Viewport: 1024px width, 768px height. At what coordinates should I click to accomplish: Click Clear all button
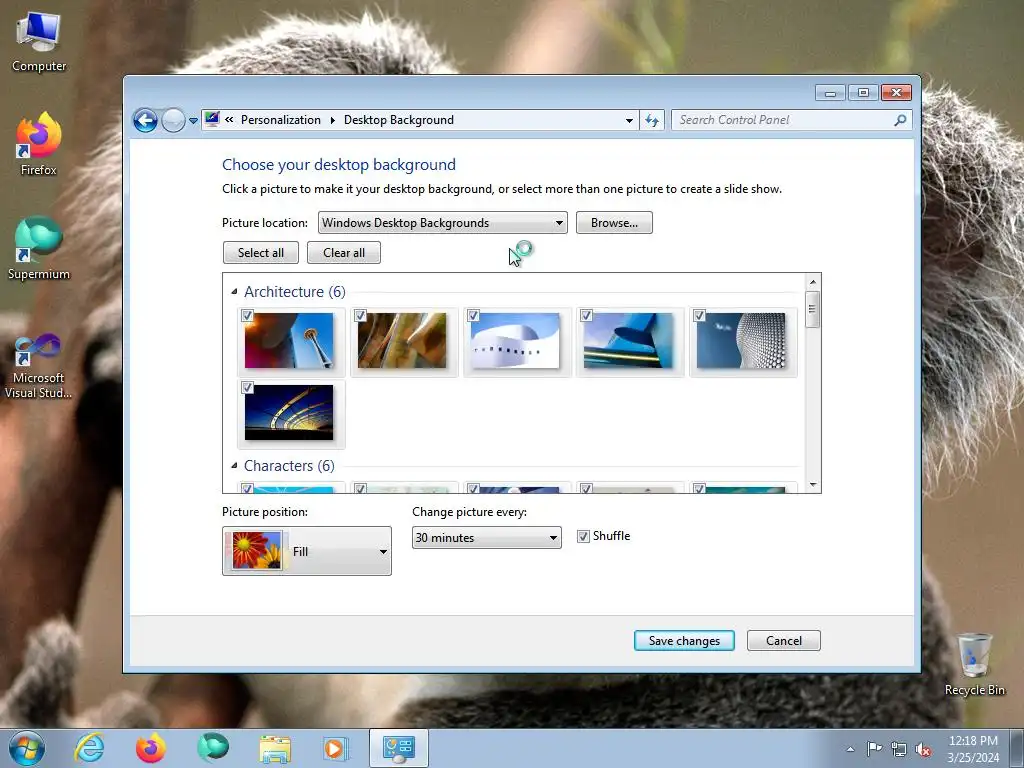[344, 253]
